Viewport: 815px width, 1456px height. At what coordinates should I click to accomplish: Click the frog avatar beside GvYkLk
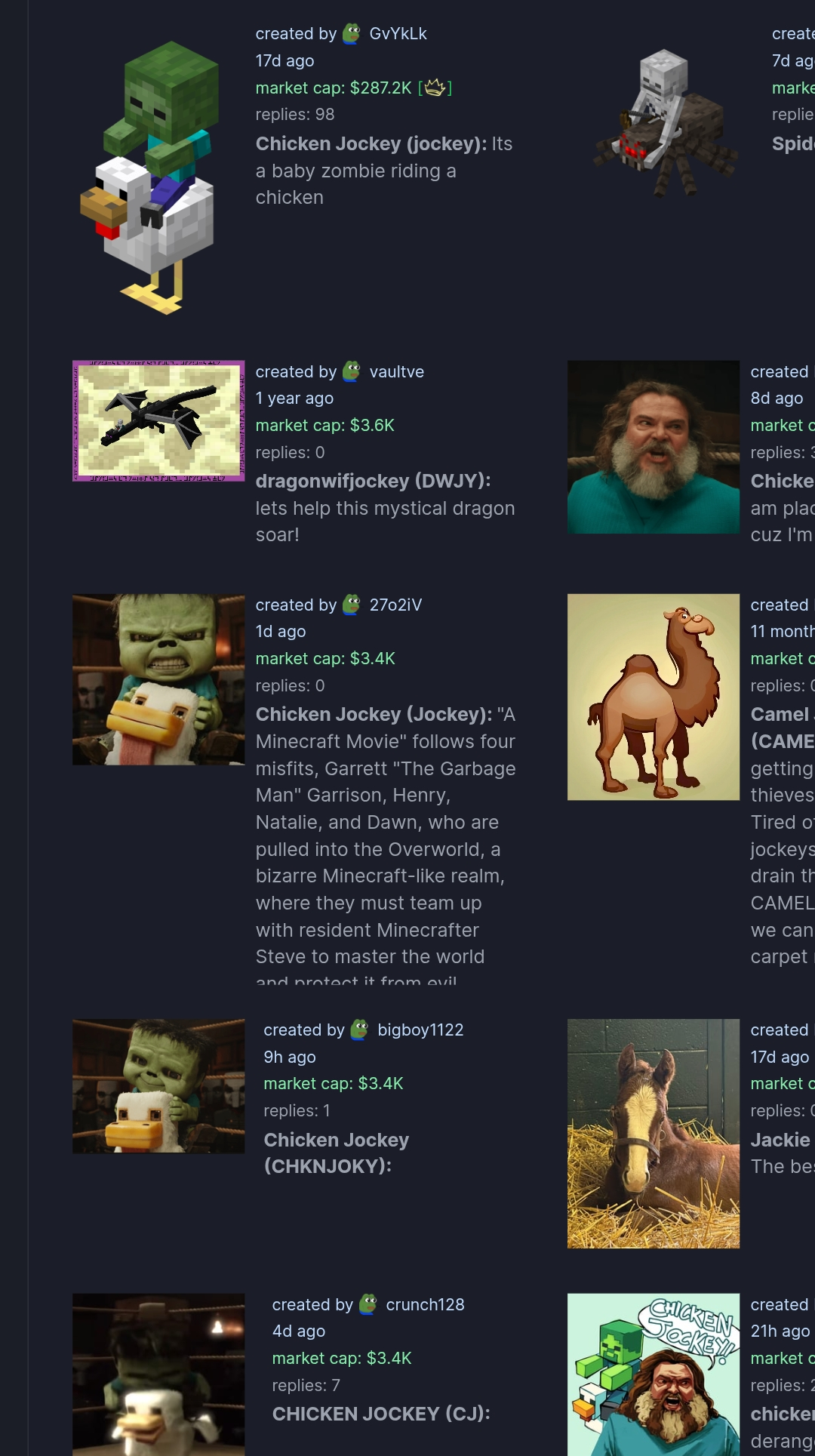[x=352, y=34]
